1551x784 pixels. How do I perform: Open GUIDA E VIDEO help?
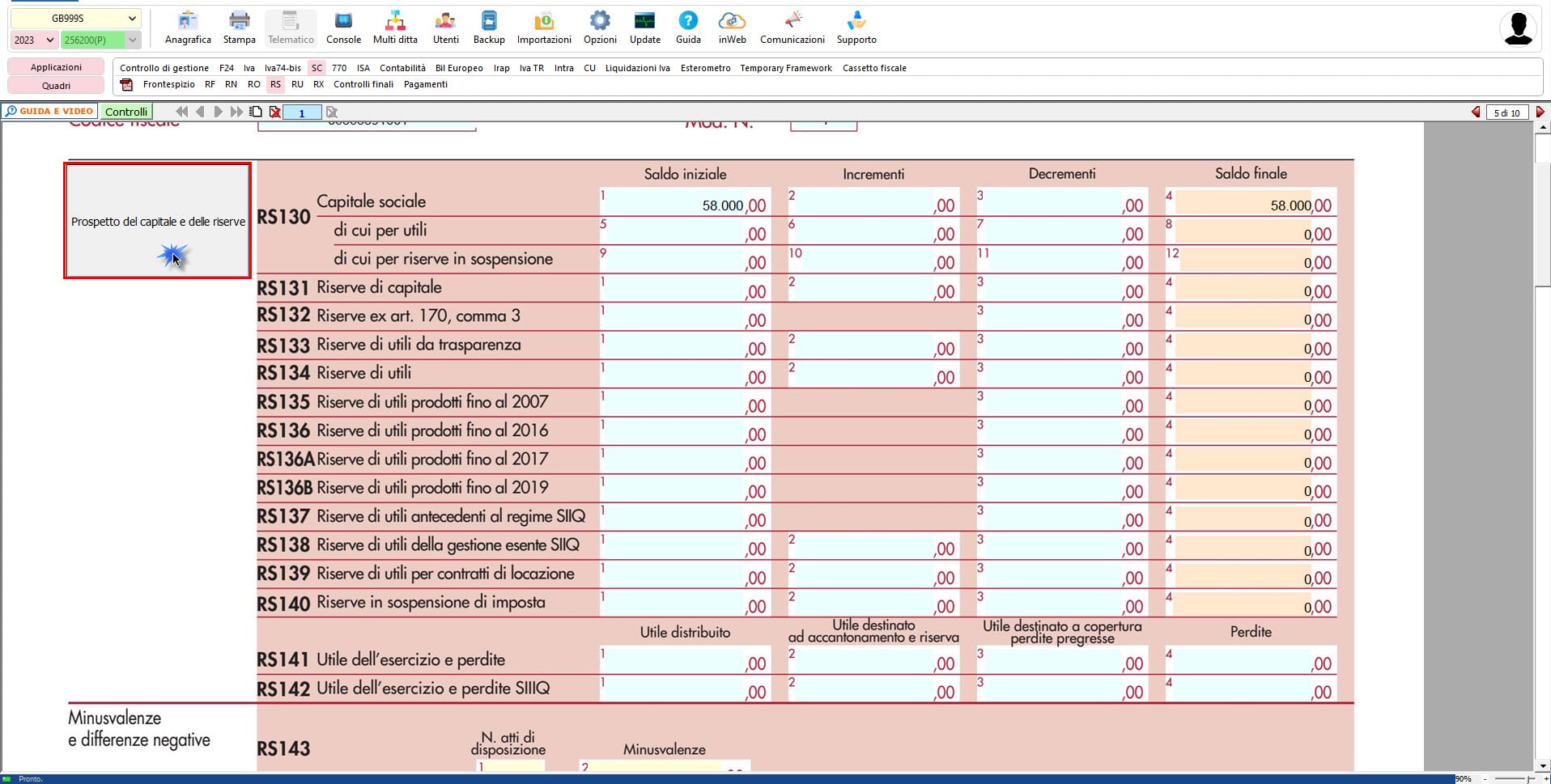coord(50,111)
